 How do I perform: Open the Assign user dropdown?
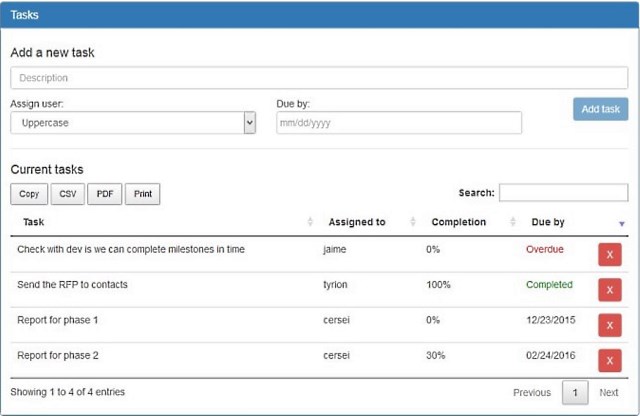pos(133,122)
